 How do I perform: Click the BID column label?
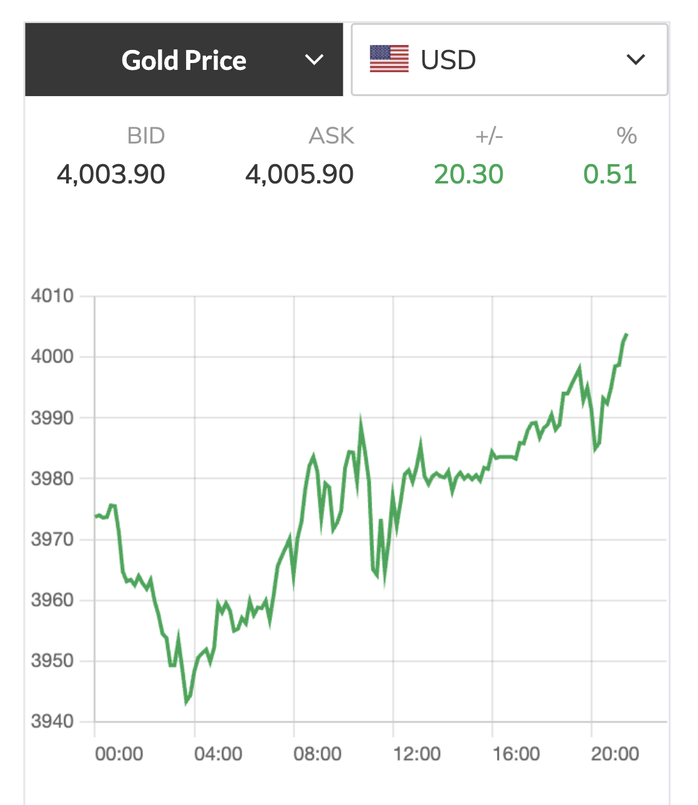coord(145,136)
